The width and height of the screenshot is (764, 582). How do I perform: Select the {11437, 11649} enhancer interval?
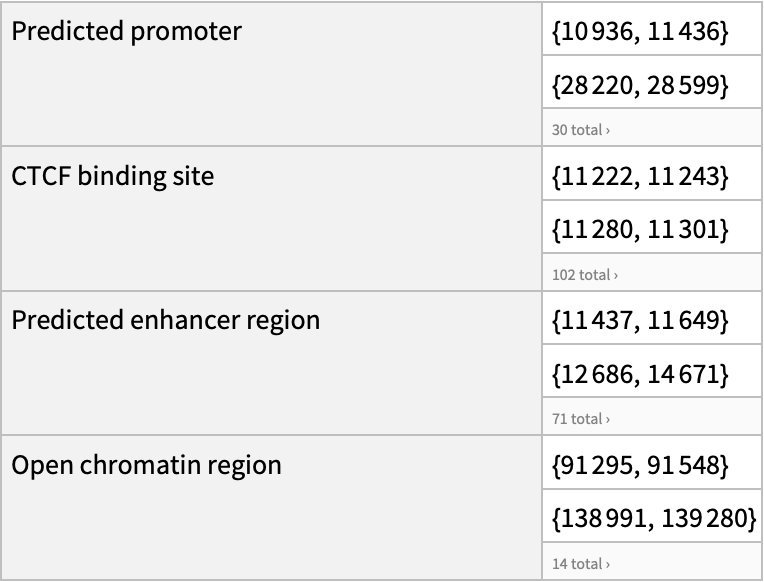tap(641, 321)
